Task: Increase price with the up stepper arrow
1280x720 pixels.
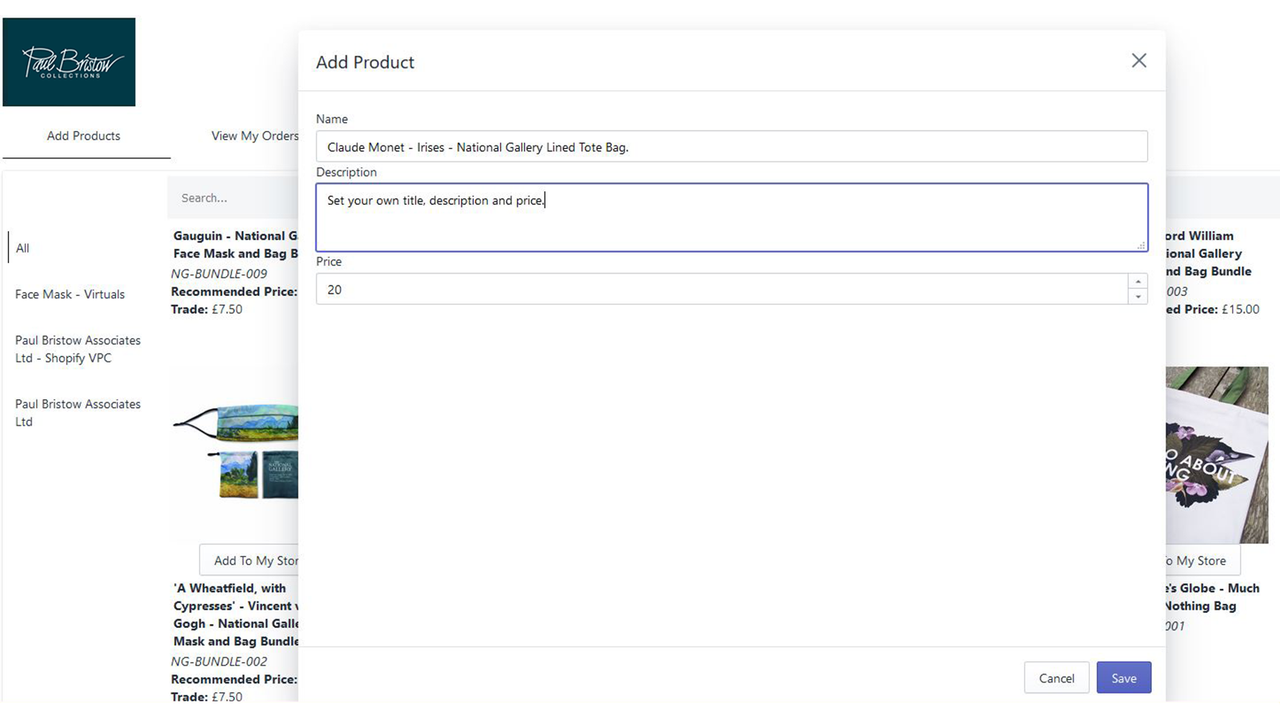Action: pos(1138,282)
